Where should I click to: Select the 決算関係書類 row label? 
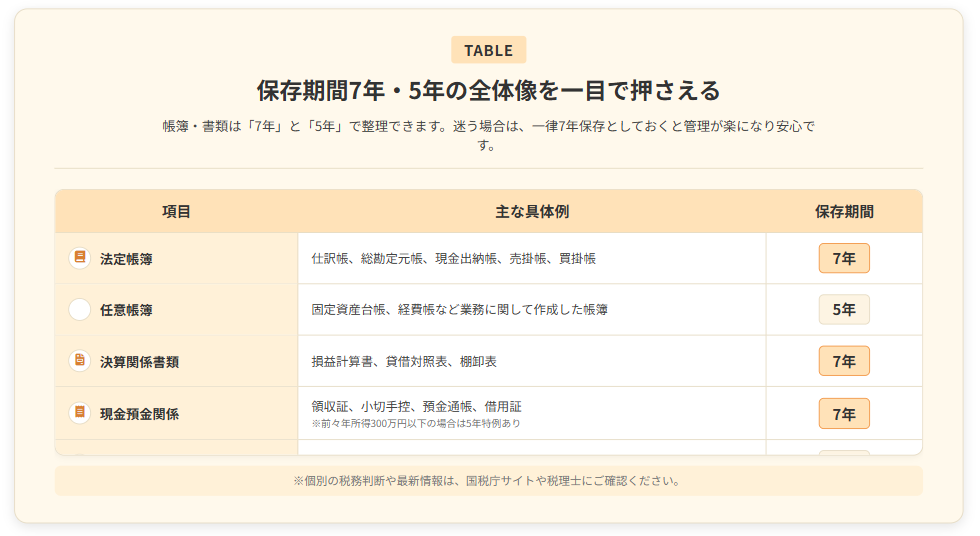coord(139,362)
